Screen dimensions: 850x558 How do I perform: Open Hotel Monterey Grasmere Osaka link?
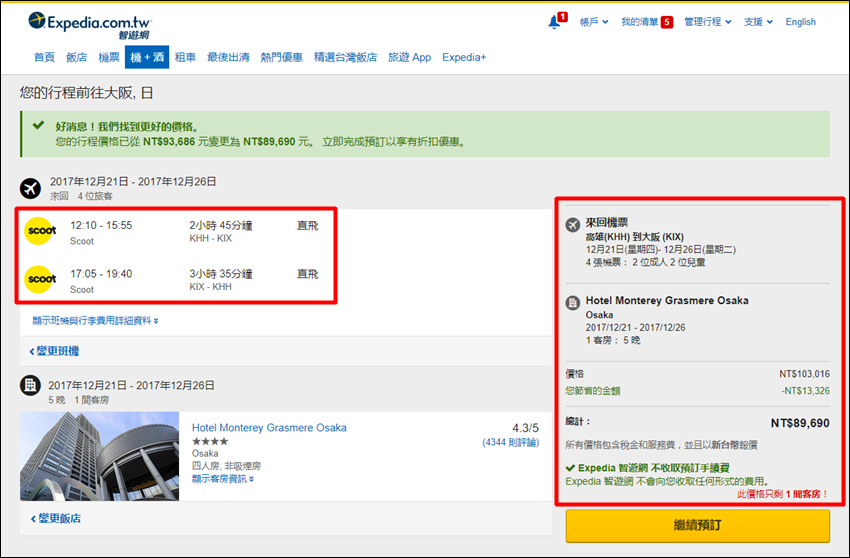point(269,428)
